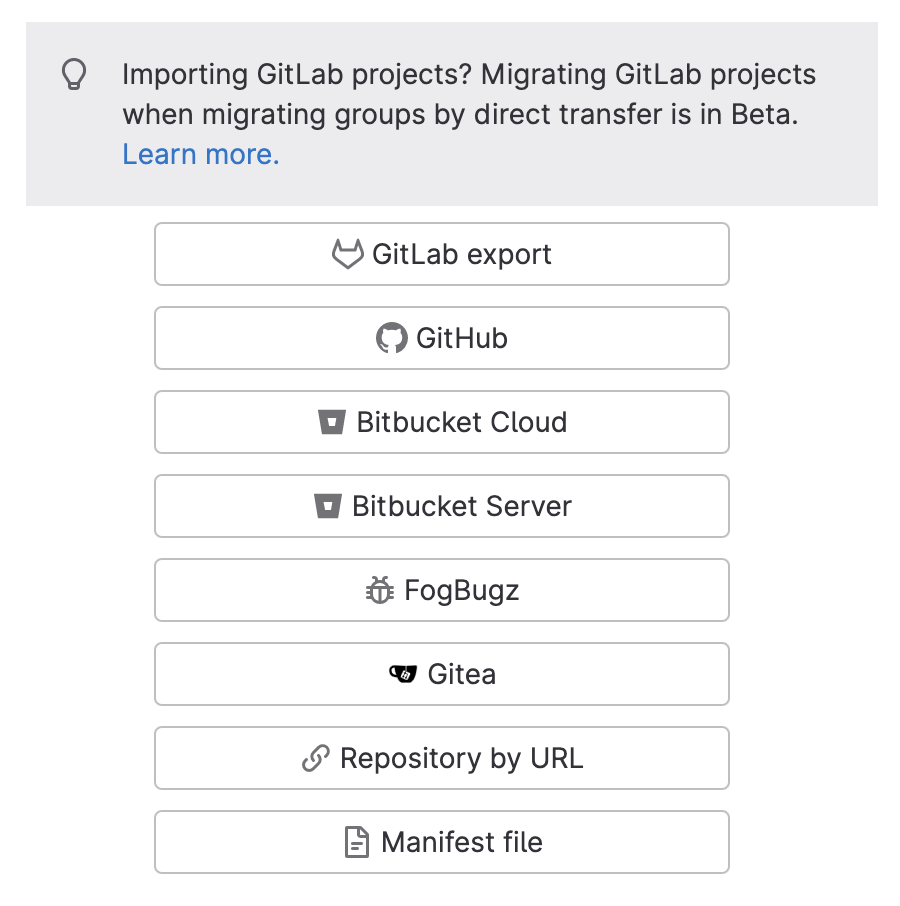Click the lightbulb icon in the info banner

[x=74, y=74]
